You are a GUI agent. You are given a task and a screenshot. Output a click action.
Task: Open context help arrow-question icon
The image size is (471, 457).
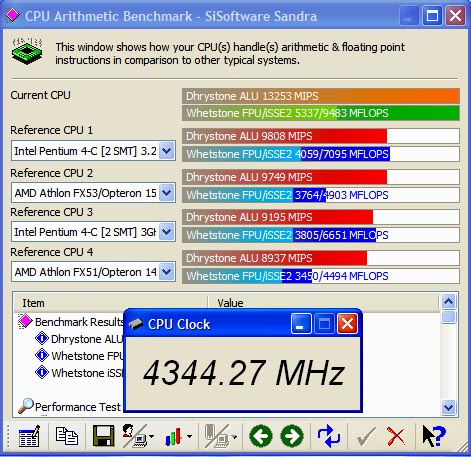click(434, 436)
